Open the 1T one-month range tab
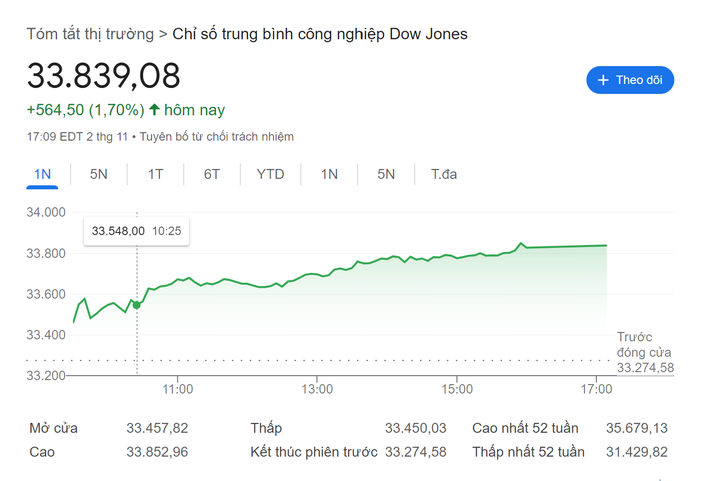The image size is (720, 481). (x=155, y=174)
